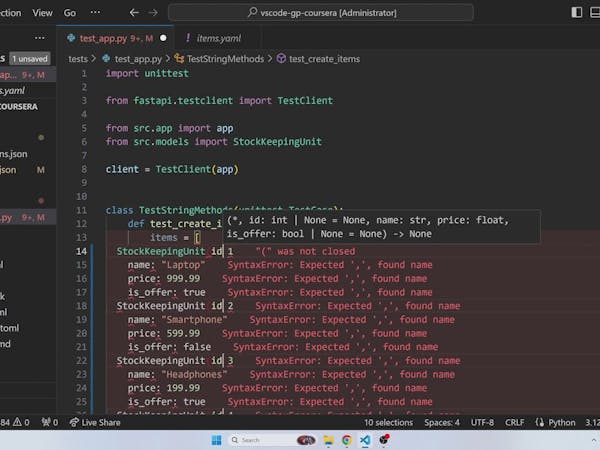Screen dimensions: 600x450
Task: Click '10 selections' in status bar
Action: coord(388,422)
